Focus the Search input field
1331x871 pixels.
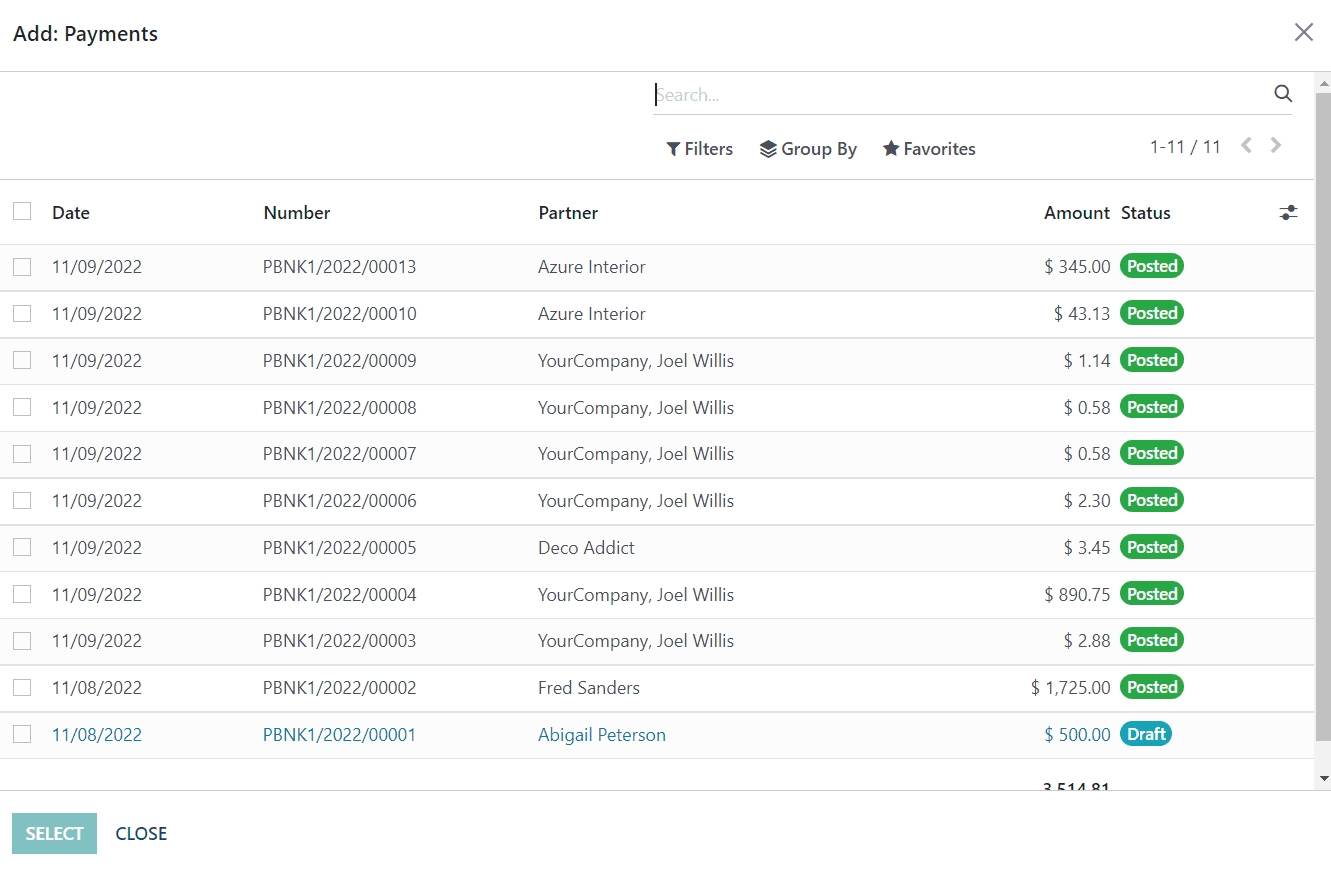(960, 95)
